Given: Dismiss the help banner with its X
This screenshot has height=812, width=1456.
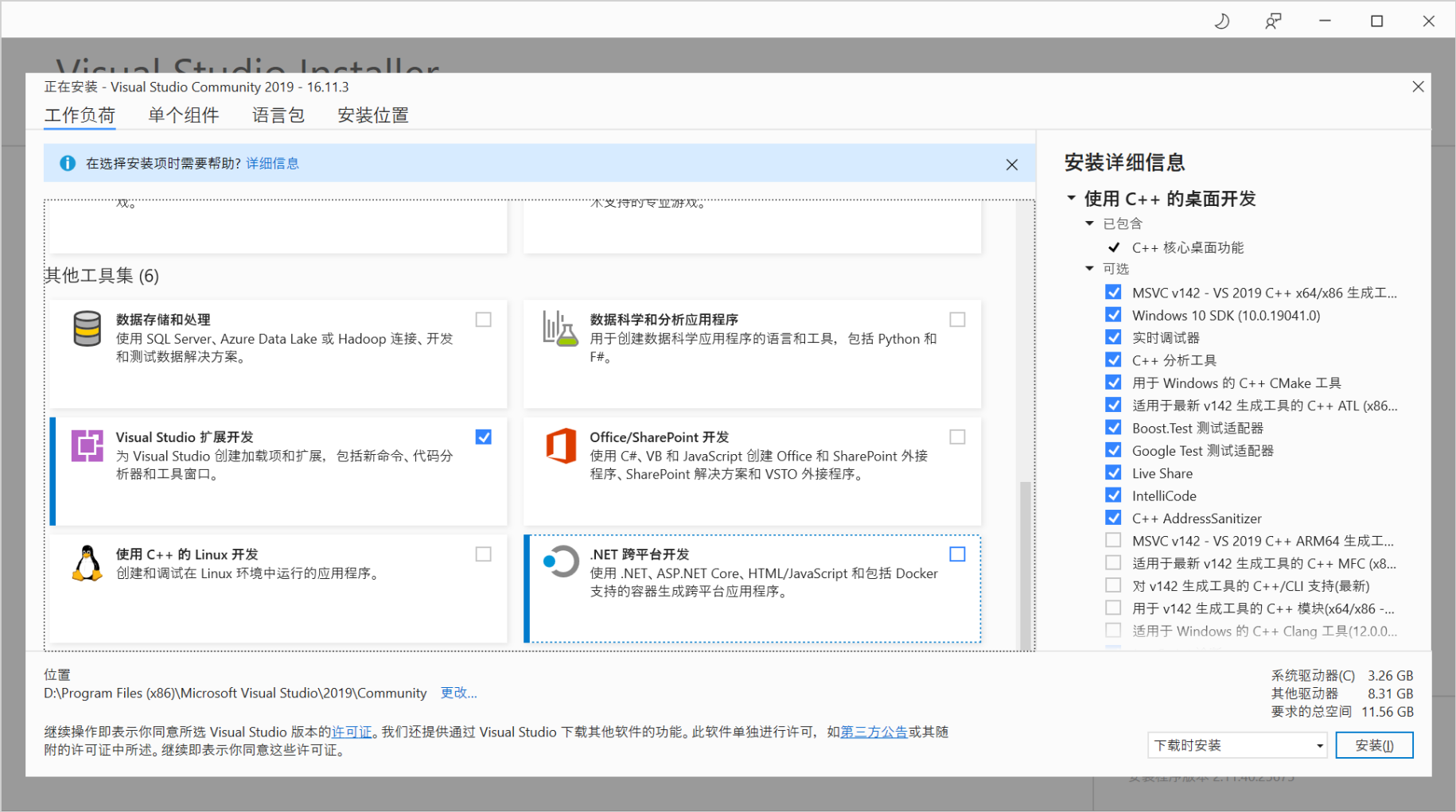Looking at the screenshot, I should 1011,165.
